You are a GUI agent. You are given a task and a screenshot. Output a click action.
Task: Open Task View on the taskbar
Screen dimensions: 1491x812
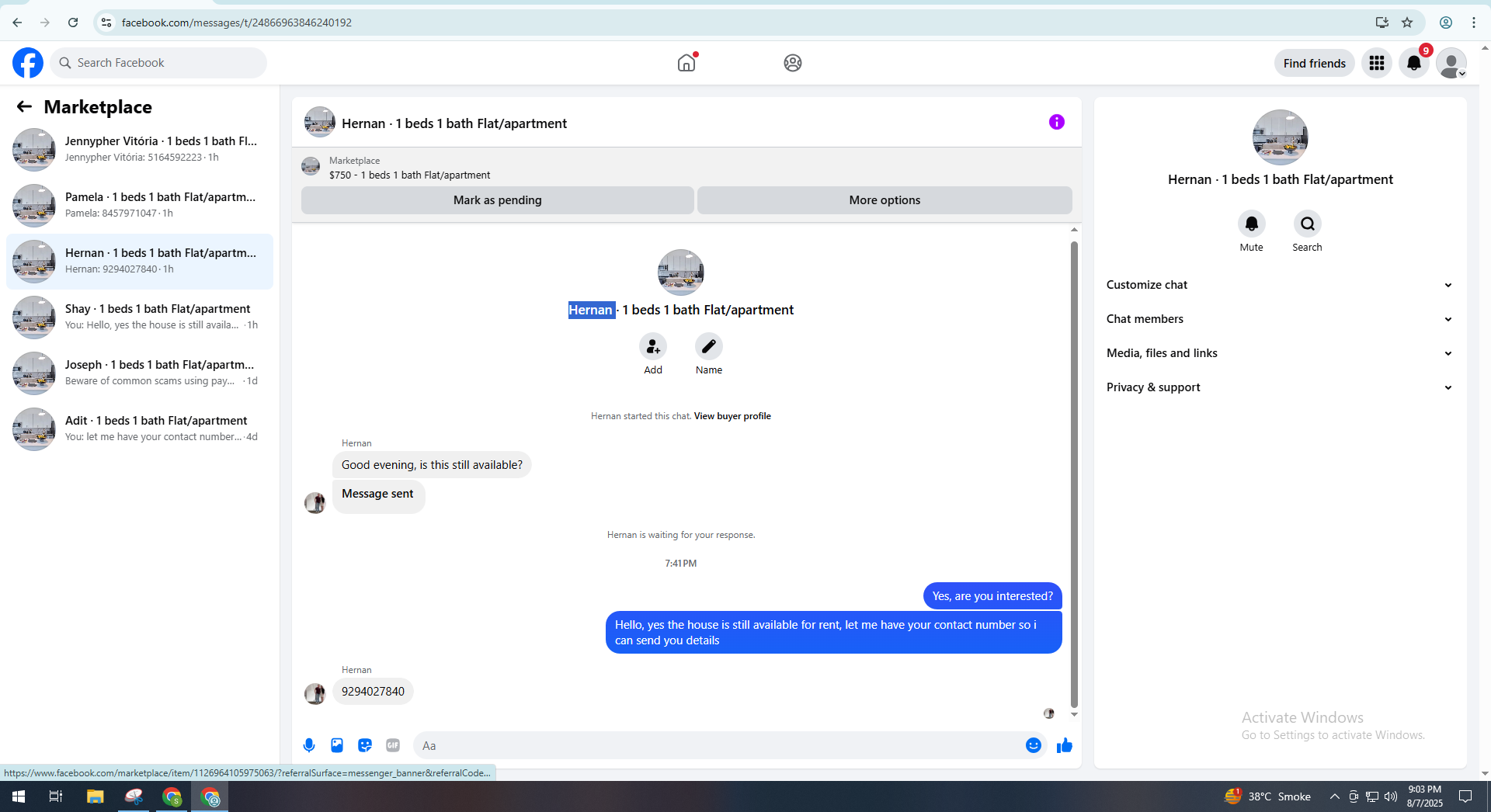(56, 796)
